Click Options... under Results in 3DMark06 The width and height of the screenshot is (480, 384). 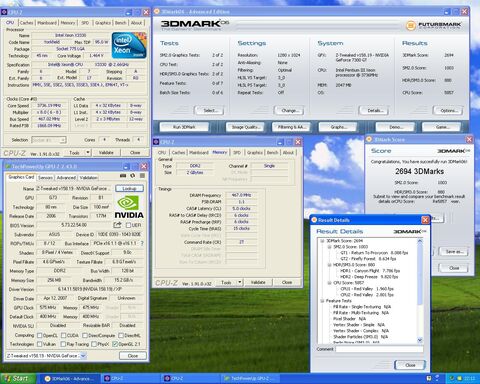449,110
